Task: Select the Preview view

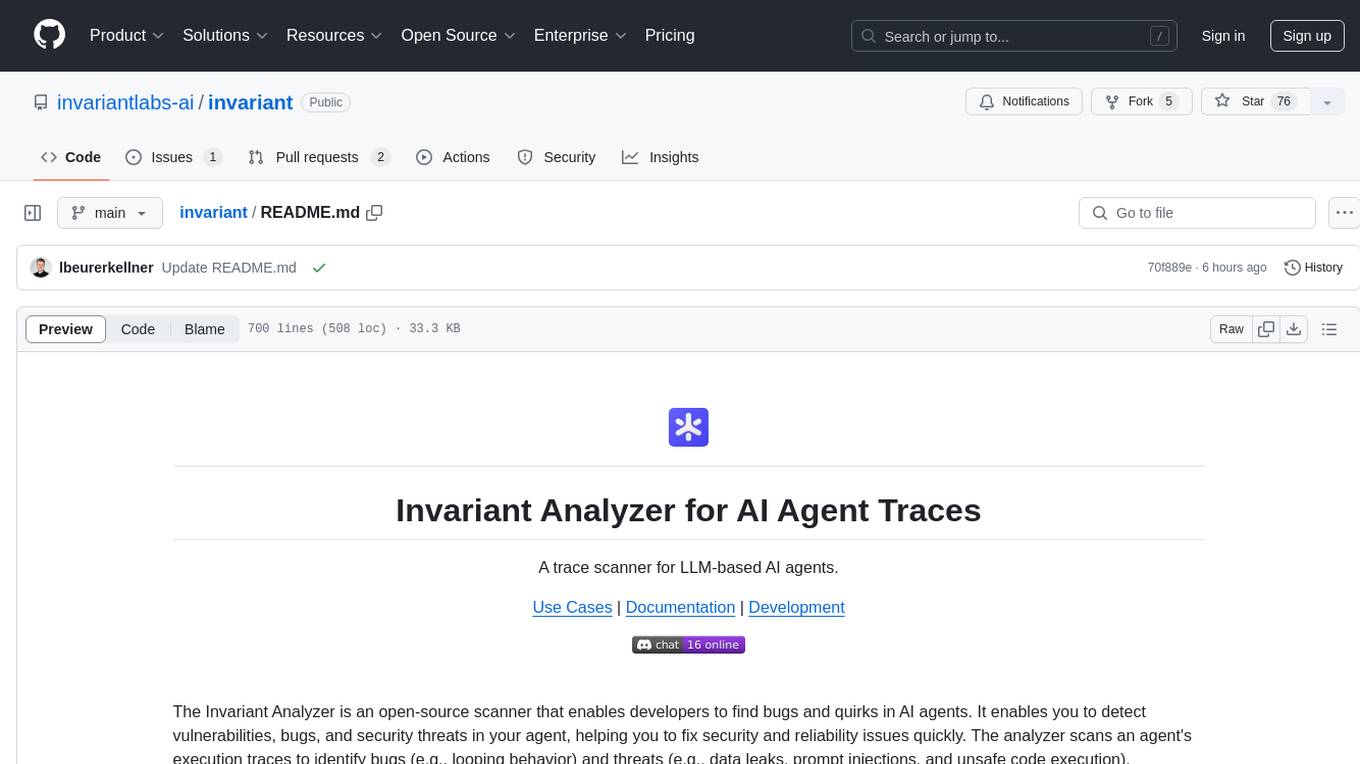Action: pyautogui.click(x=66, y=329)
